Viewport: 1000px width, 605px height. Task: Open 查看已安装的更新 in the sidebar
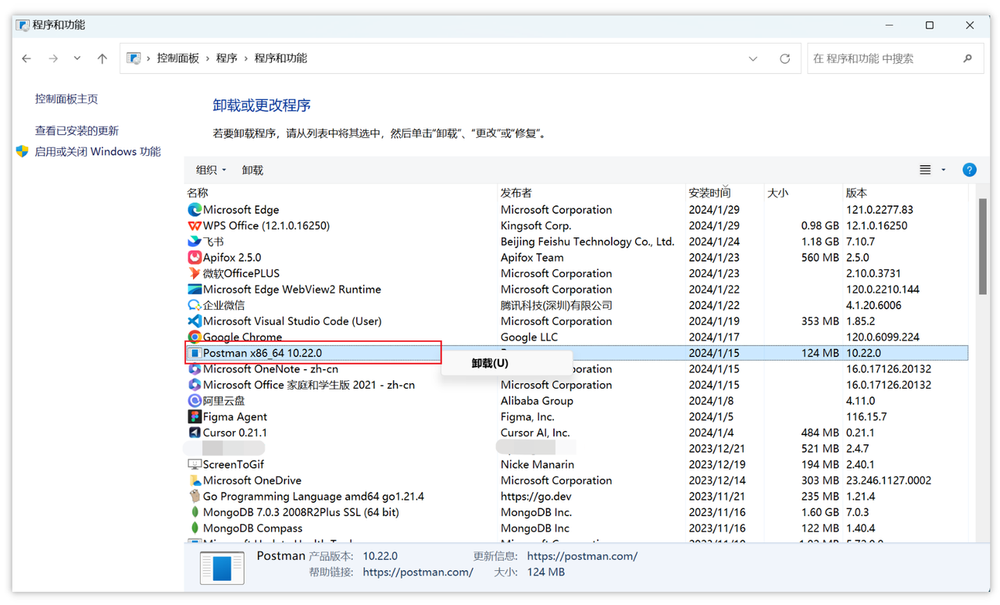click(64, 130)
